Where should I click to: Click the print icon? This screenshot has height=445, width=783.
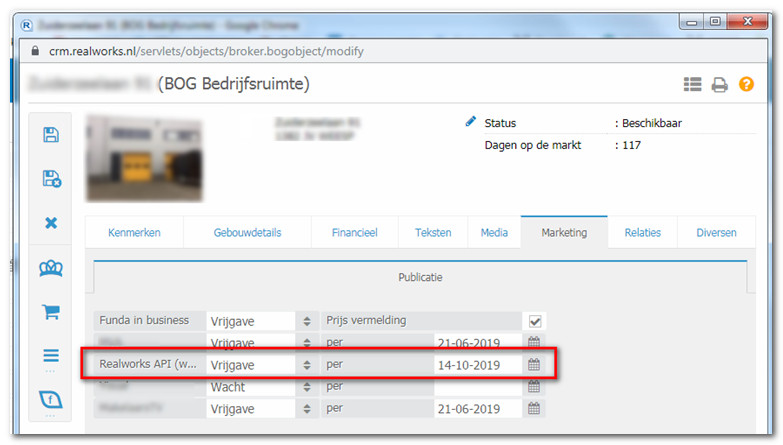coord(720,84)
